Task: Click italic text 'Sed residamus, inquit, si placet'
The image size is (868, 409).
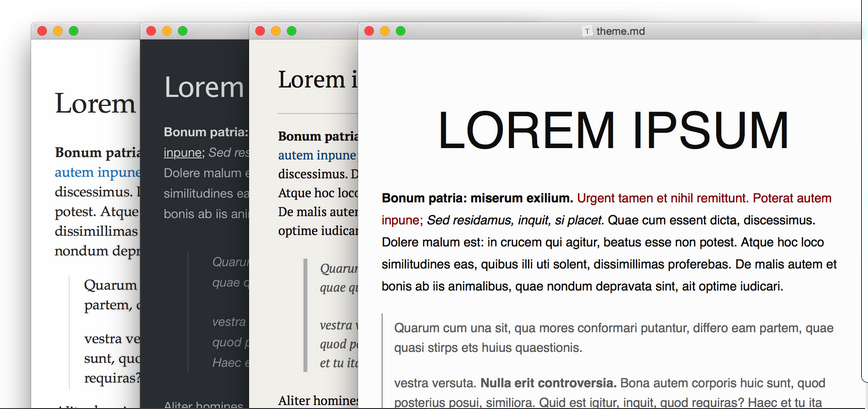Action: point(514,220)
